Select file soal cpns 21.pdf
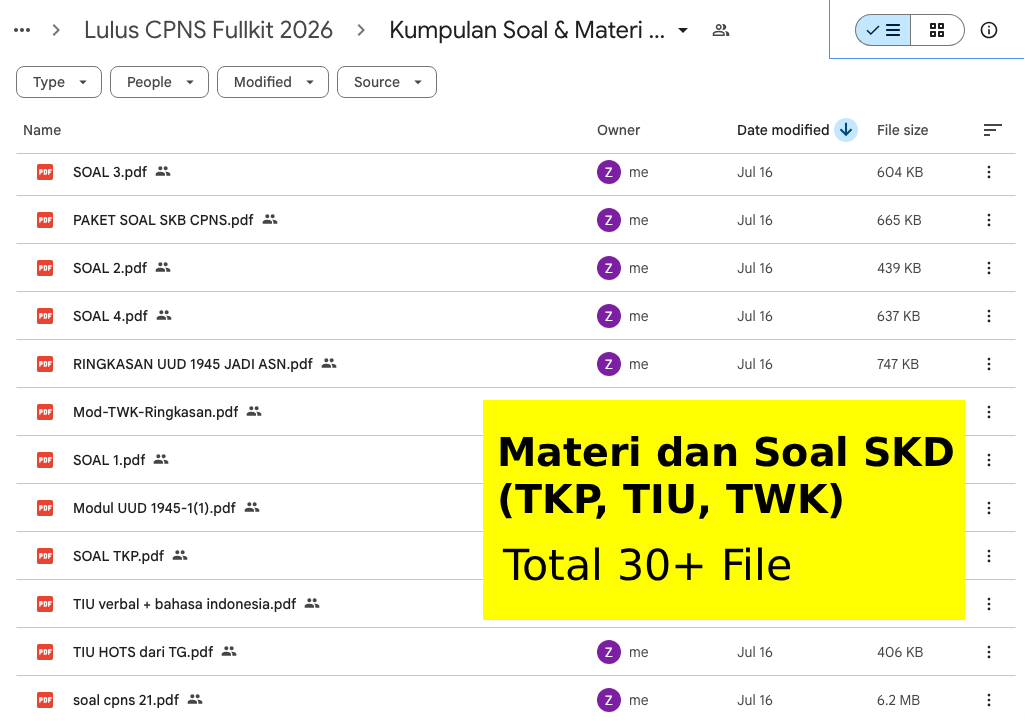Viewport: 1025px width, 721px height. [x=126, y=700]
